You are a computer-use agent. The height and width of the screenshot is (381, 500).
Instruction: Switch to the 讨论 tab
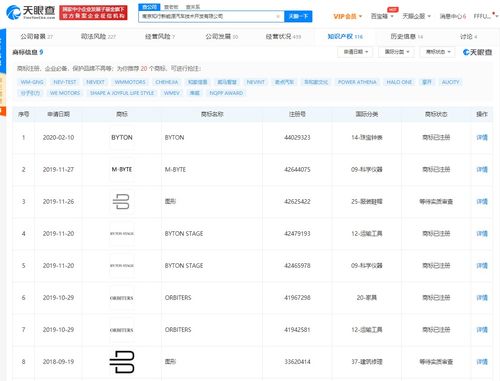468,37
